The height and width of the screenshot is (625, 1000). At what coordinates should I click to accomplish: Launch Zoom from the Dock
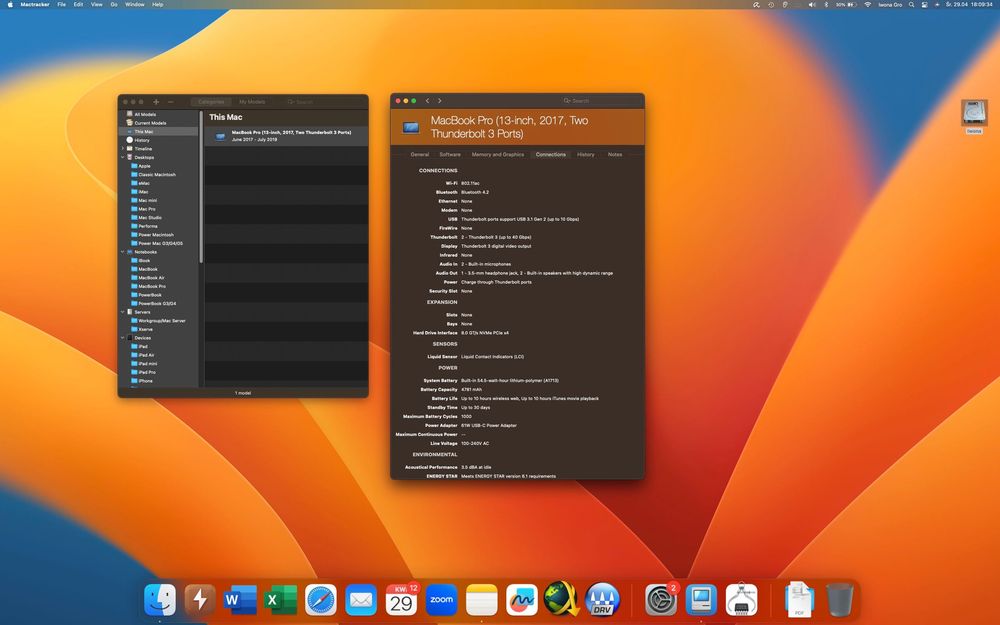tap(441, 599)
